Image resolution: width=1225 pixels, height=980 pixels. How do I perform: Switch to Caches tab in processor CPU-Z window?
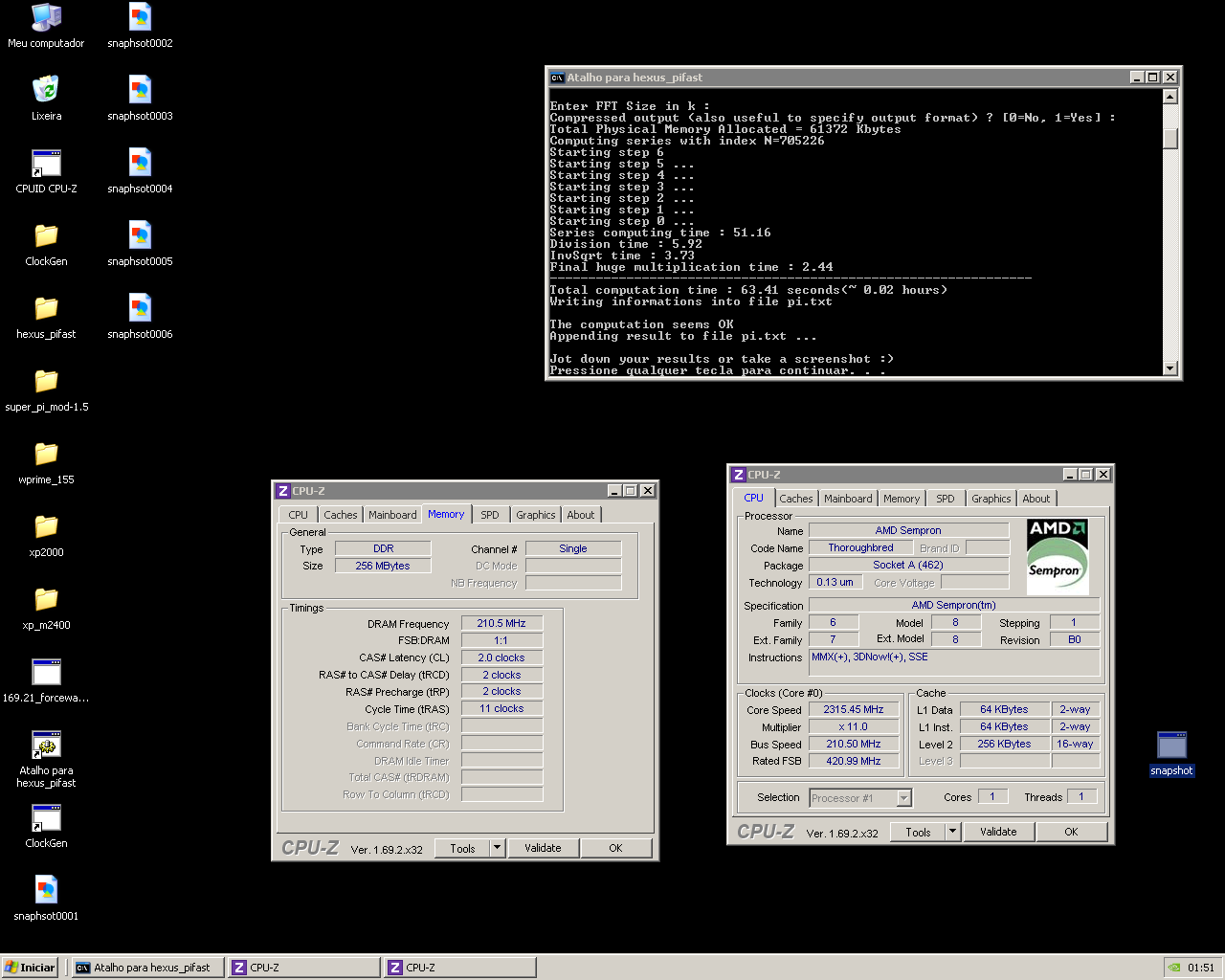point(795,499)
